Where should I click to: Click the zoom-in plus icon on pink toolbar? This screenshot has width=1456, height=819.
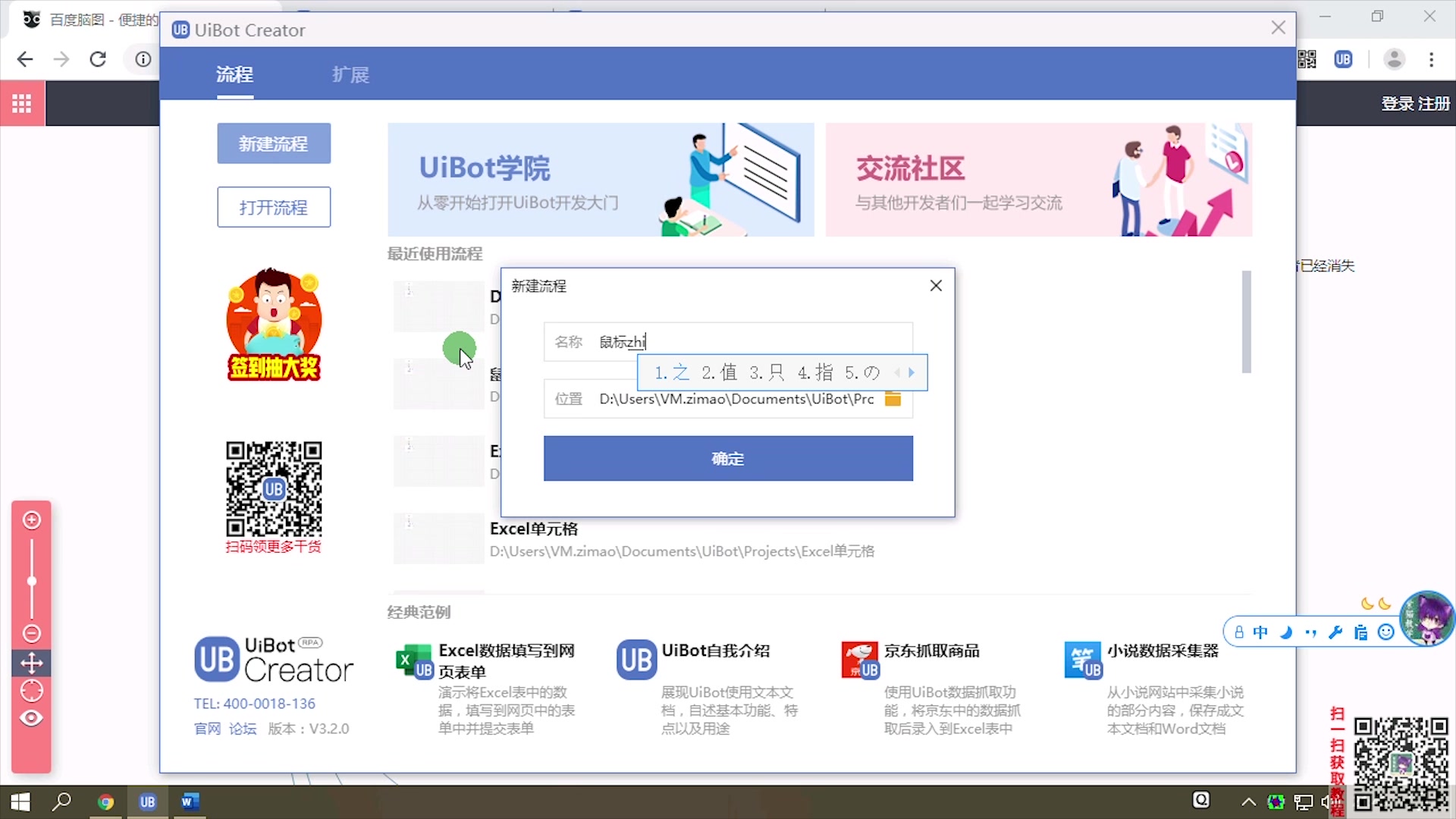pyautogui.click(x=32, y=520)
